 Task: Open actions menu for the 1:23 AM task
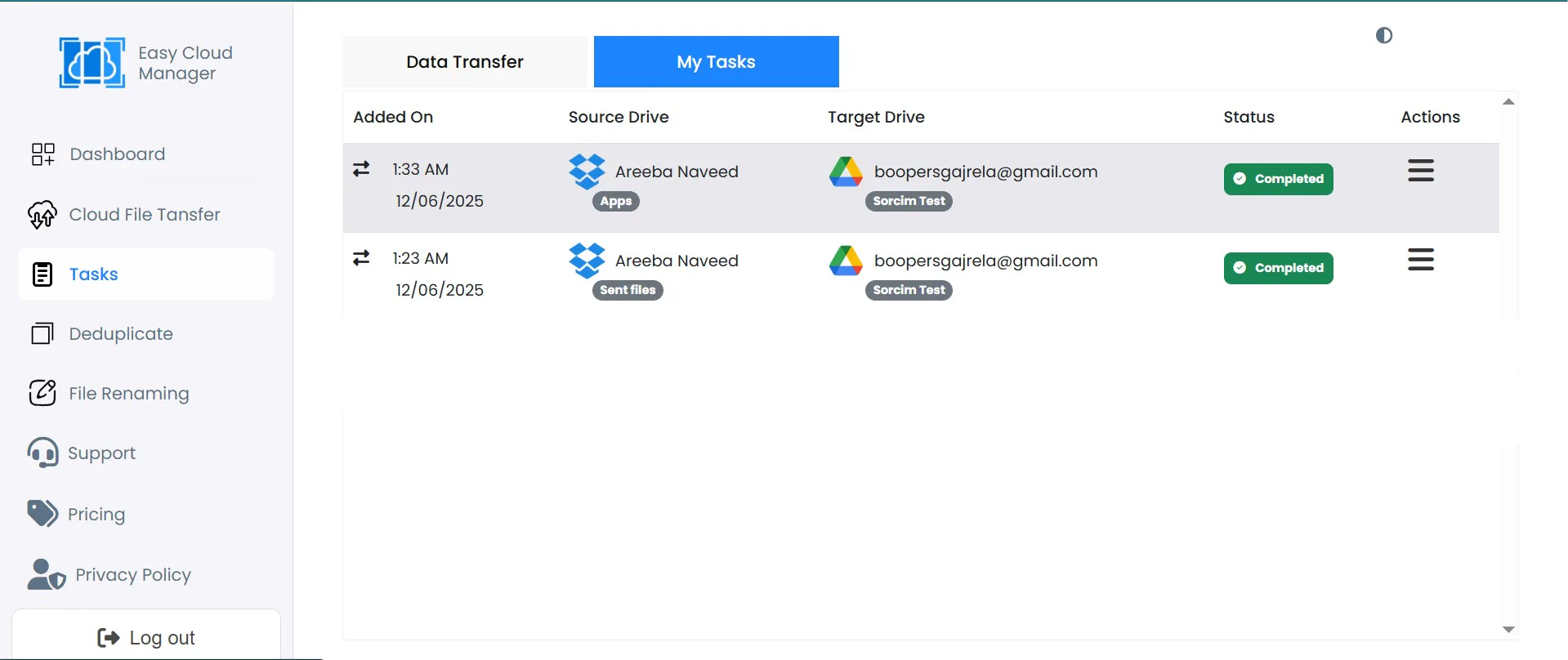(1421, 259)
